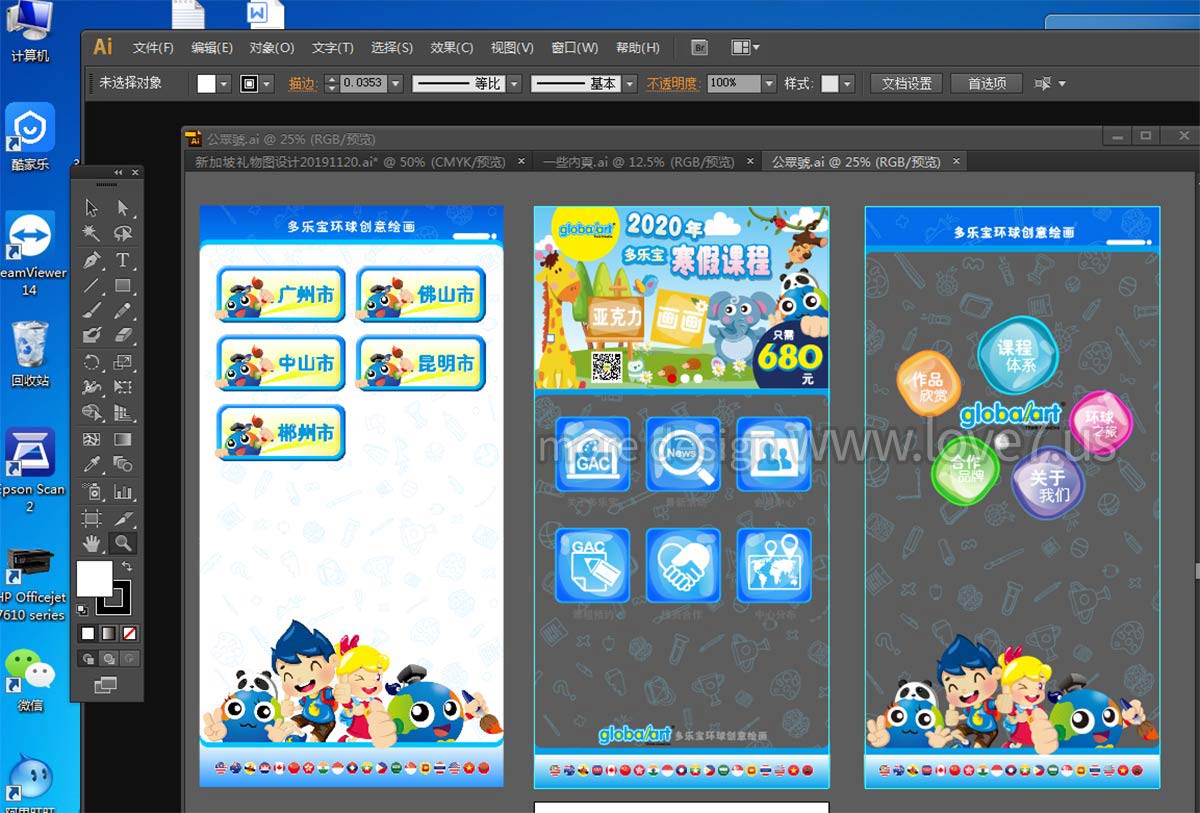This screenshot has height=813, width=1200.
Task: Open Adobe Bridge from the menu bar
Action: tap(700, 47)
